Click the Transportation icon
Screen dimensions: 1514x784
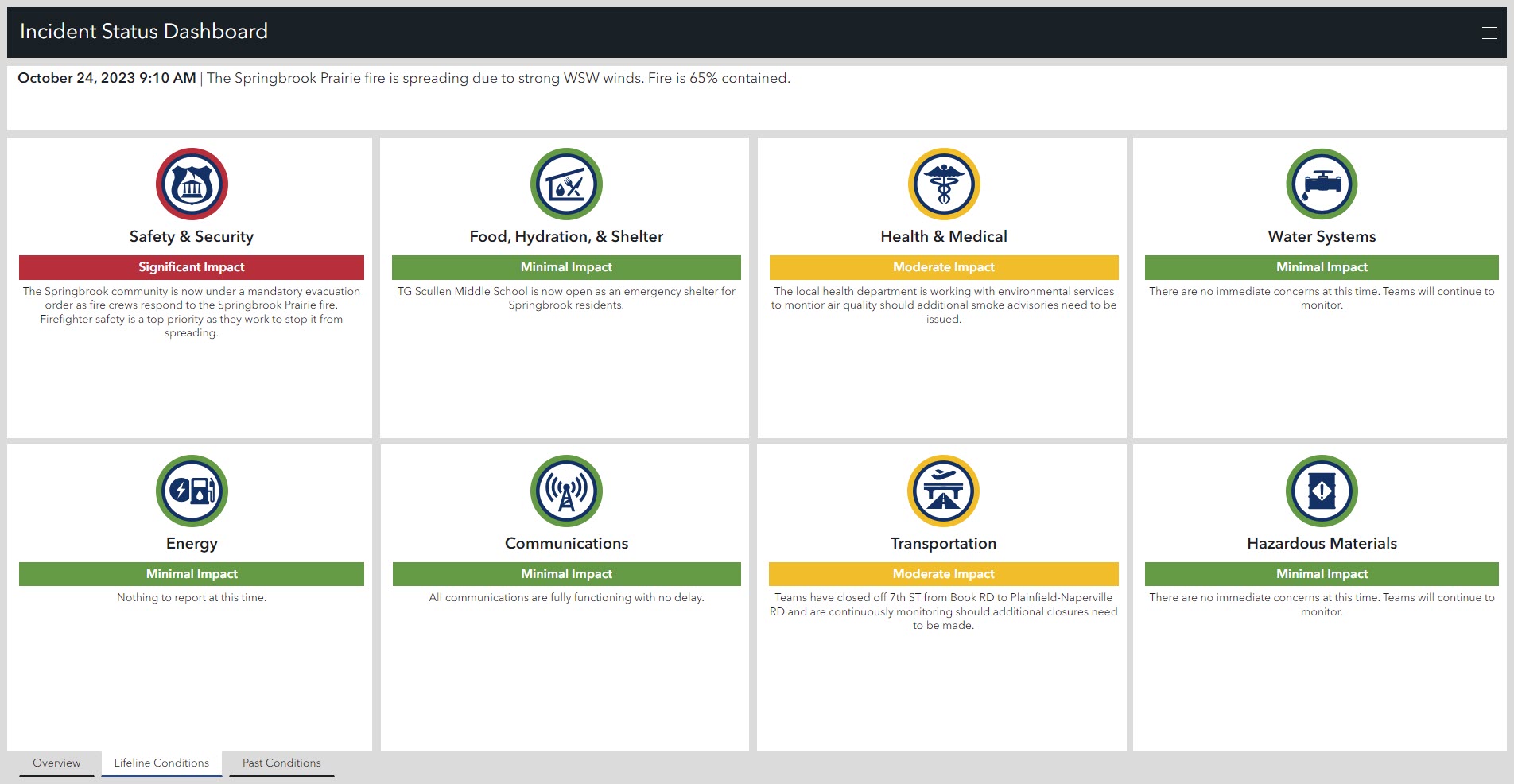click(x=943, y=491)
